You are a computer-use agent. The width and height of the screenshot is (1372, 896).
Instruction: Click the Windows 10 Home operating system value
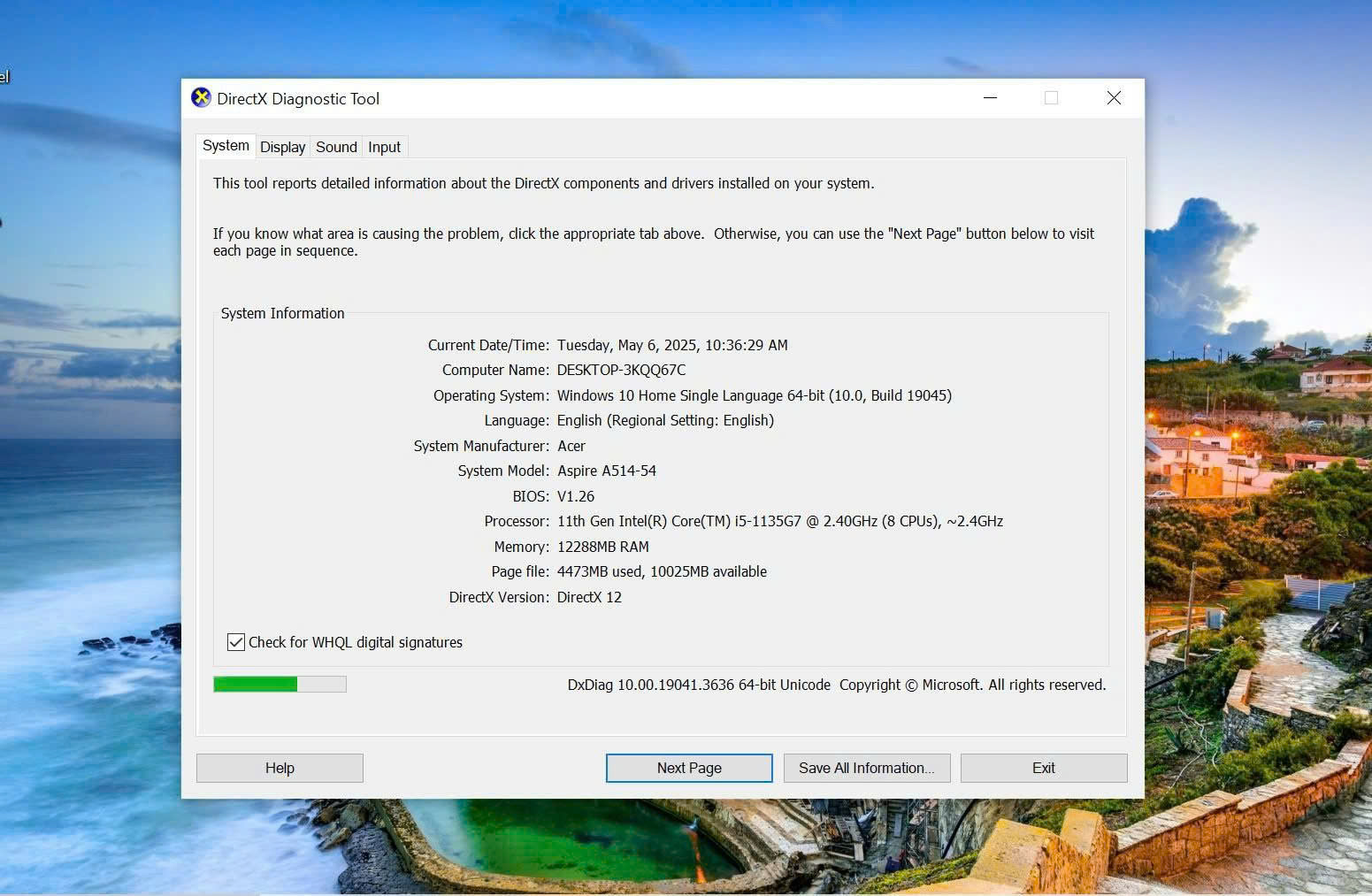click(x=755, y=395)
